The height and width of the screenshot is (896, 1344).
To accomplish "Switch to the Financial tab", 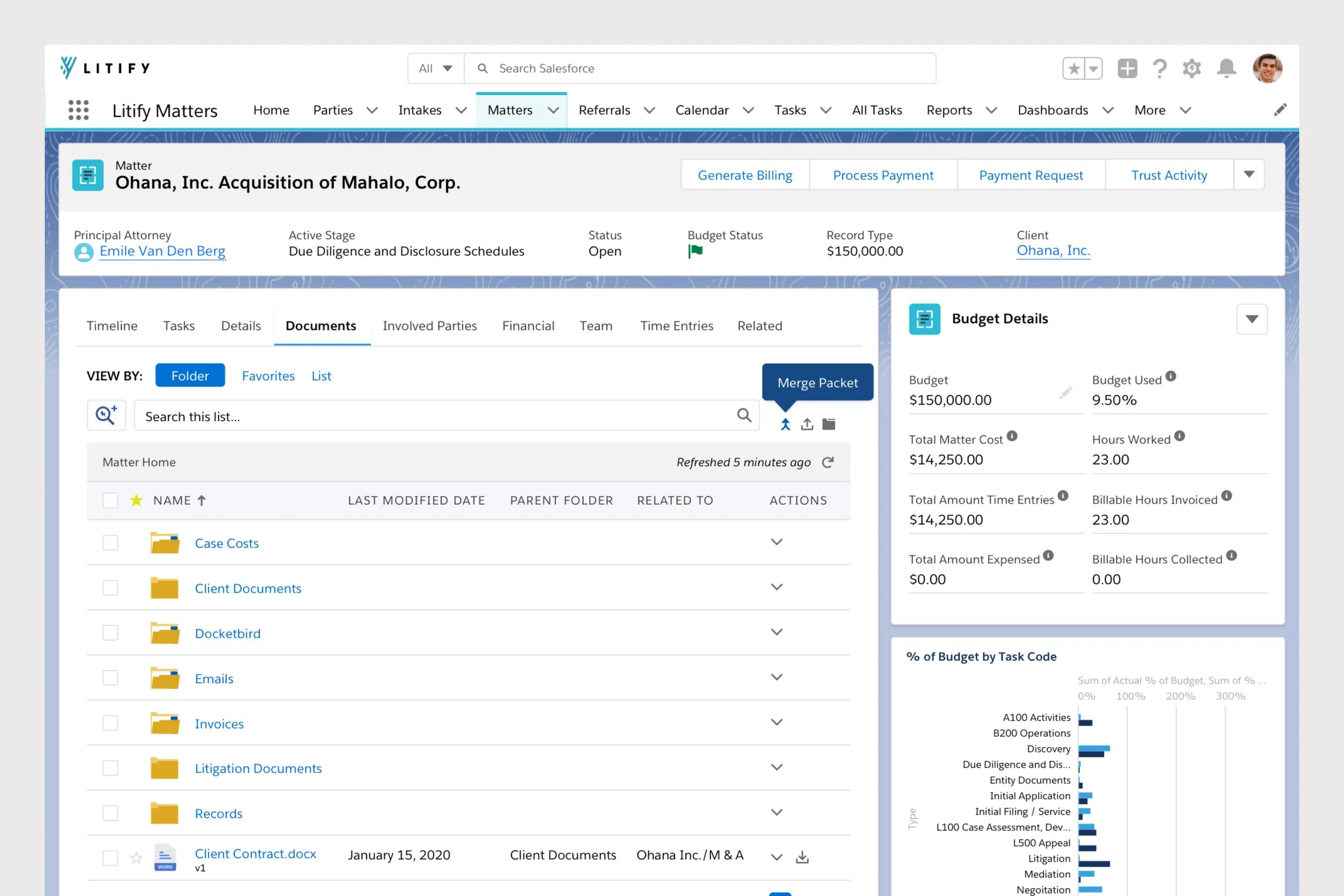I will click(x=527, y=326).
